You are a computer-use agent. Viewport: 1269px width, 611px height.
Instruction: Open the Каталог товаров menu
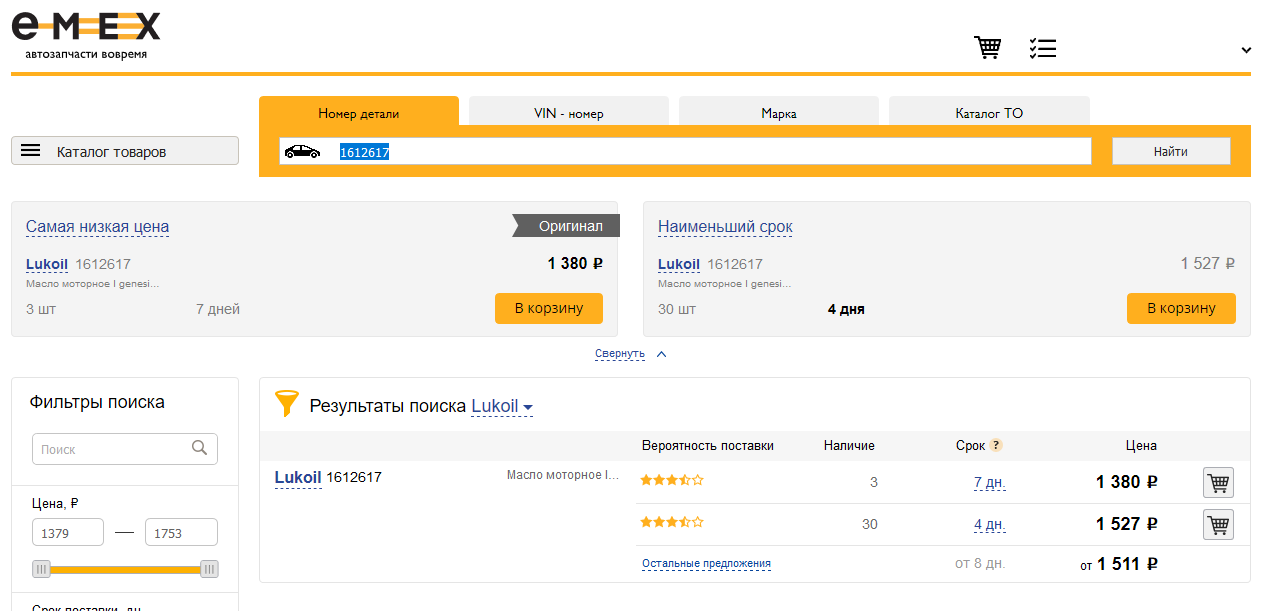pos(125,151)
